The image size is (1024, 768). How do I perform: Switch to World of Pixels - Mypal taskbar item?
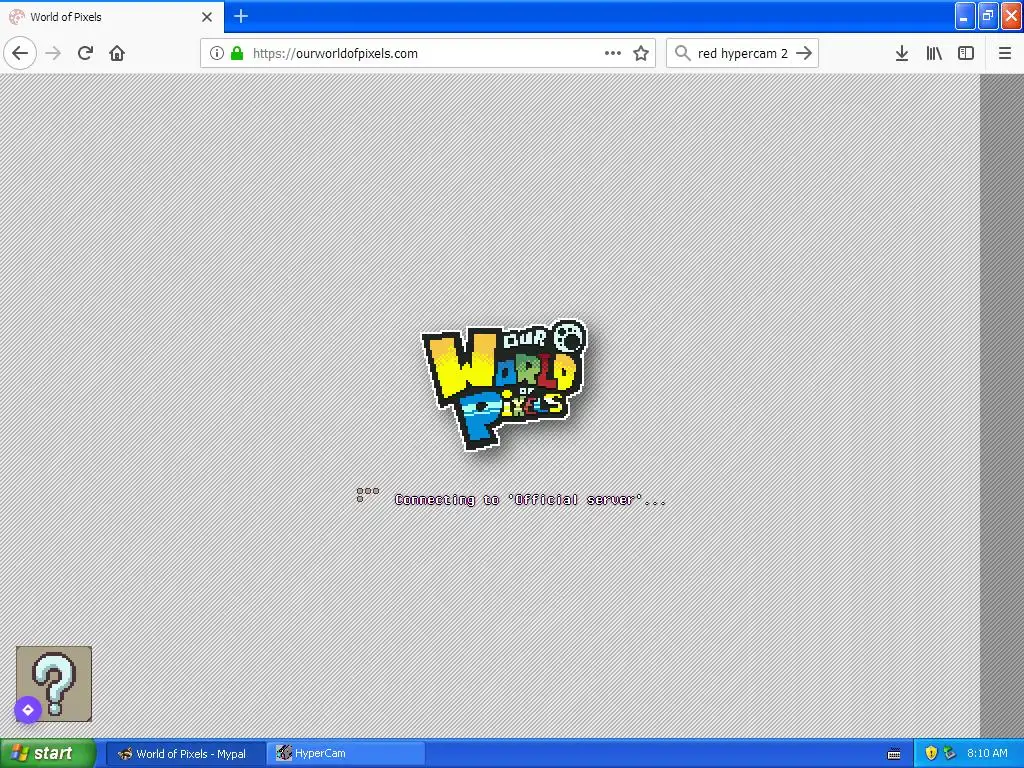point(185,754)
